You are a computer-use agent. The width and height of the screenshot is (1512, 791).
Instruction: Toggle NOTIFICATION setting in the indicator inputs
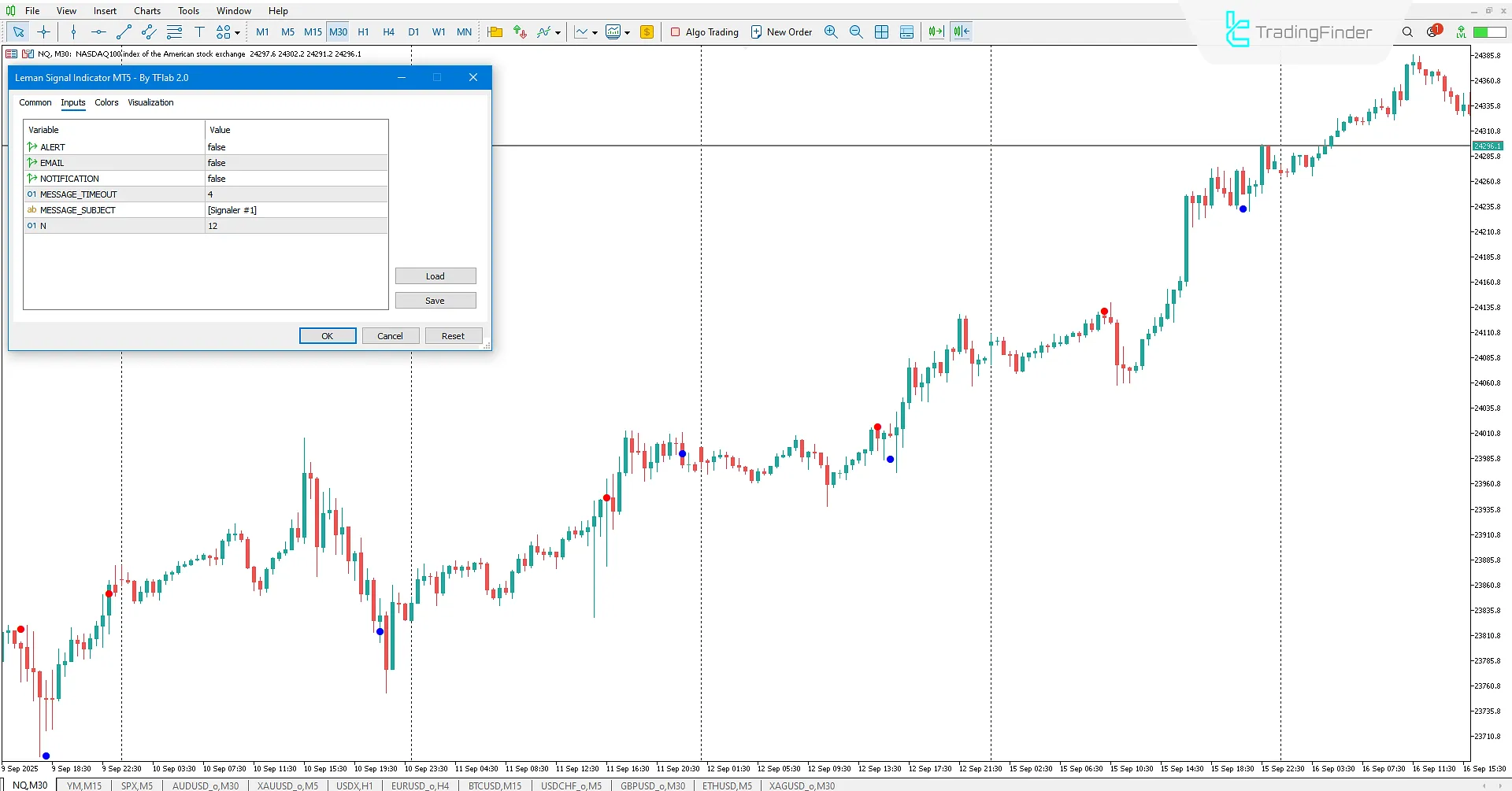(x=295, y=179)
